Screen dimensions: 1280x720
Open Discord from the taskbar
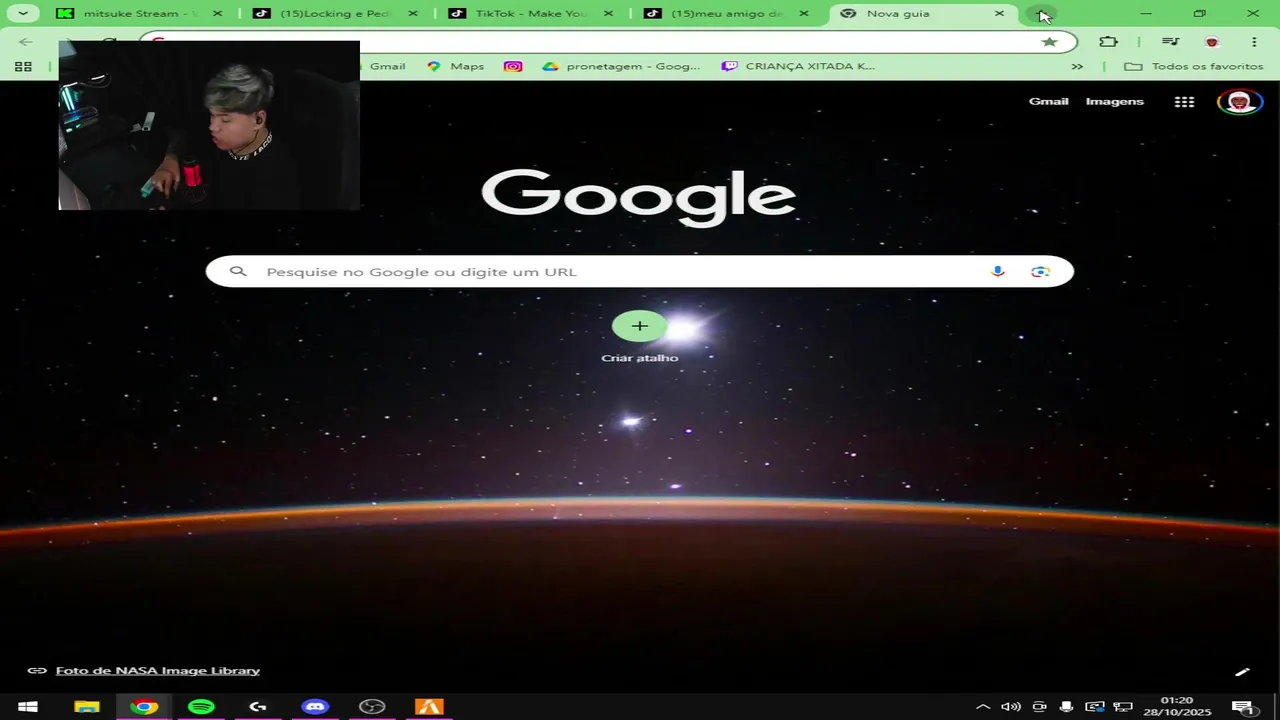click(315, 707)
